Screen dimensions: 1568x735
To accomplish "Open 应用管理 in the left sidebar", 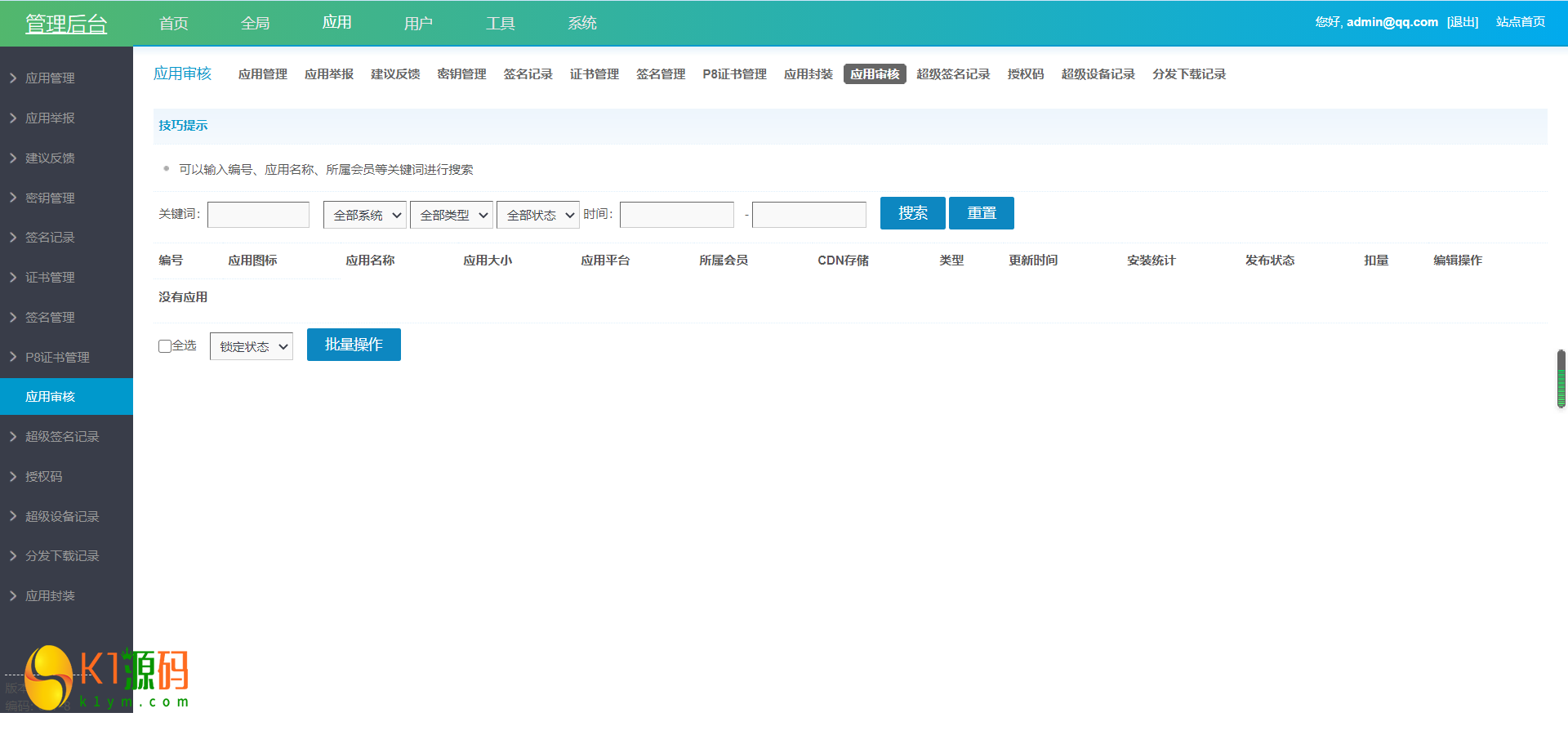I will [x=50, y=78].
